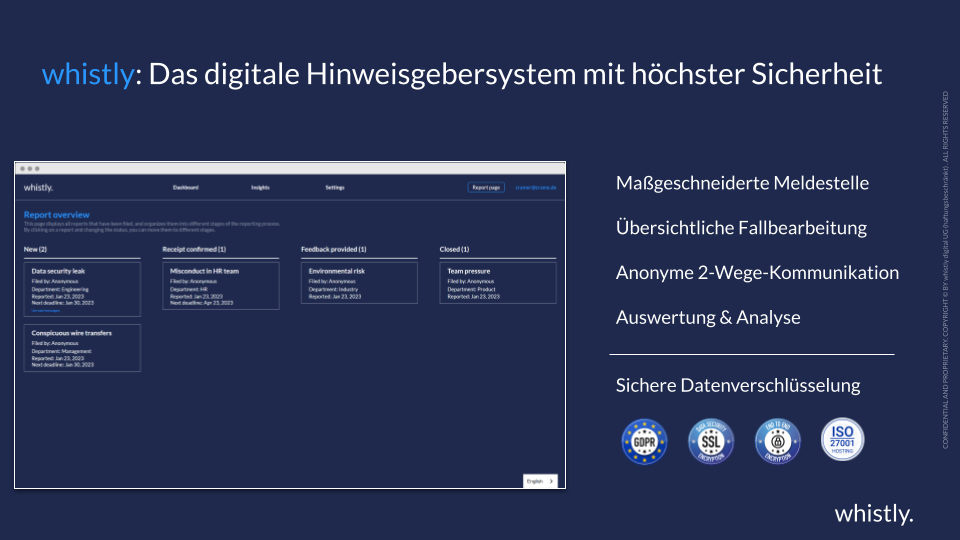This screenshot has height=540, width=960.
Task: Click the Anonyme 2-Wege-Kommunikation text
Action: [757, 272]
